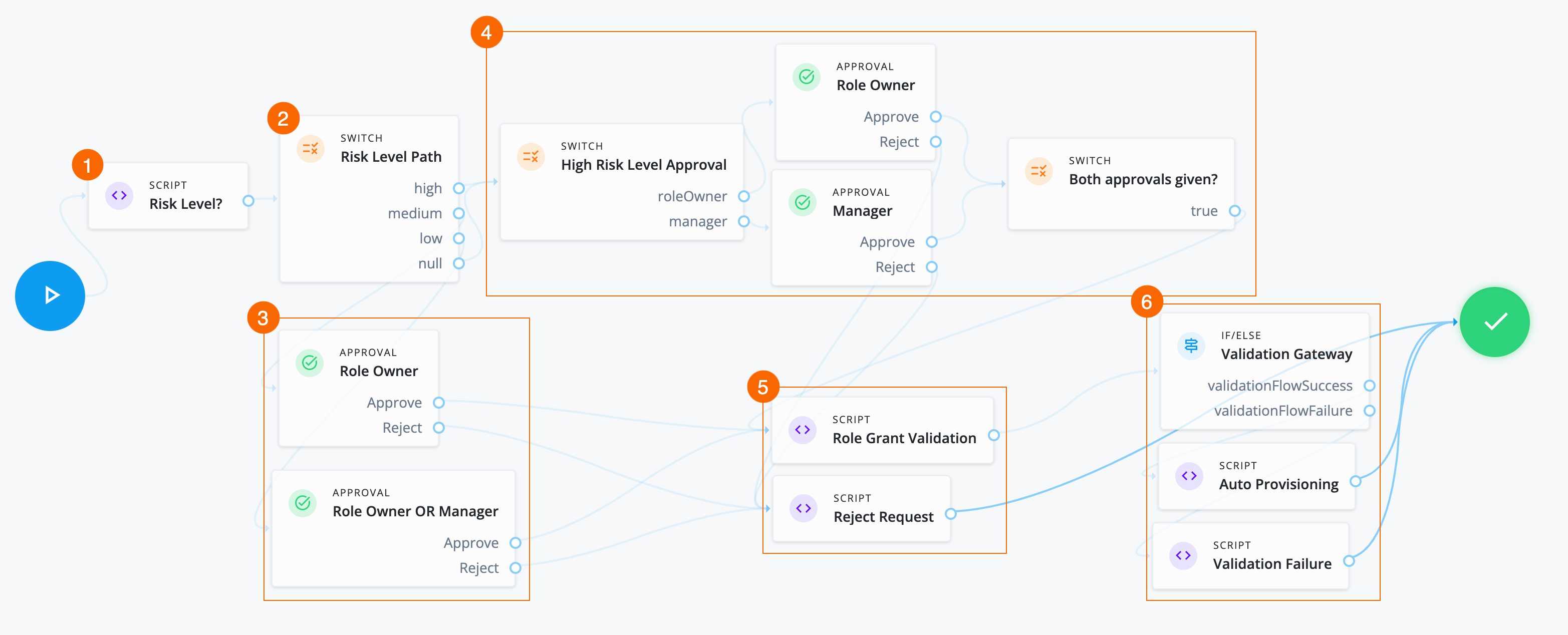This screenshot has height=635, width=1568.
Task: Click the blue start playback node
Action: click(49, 295)
